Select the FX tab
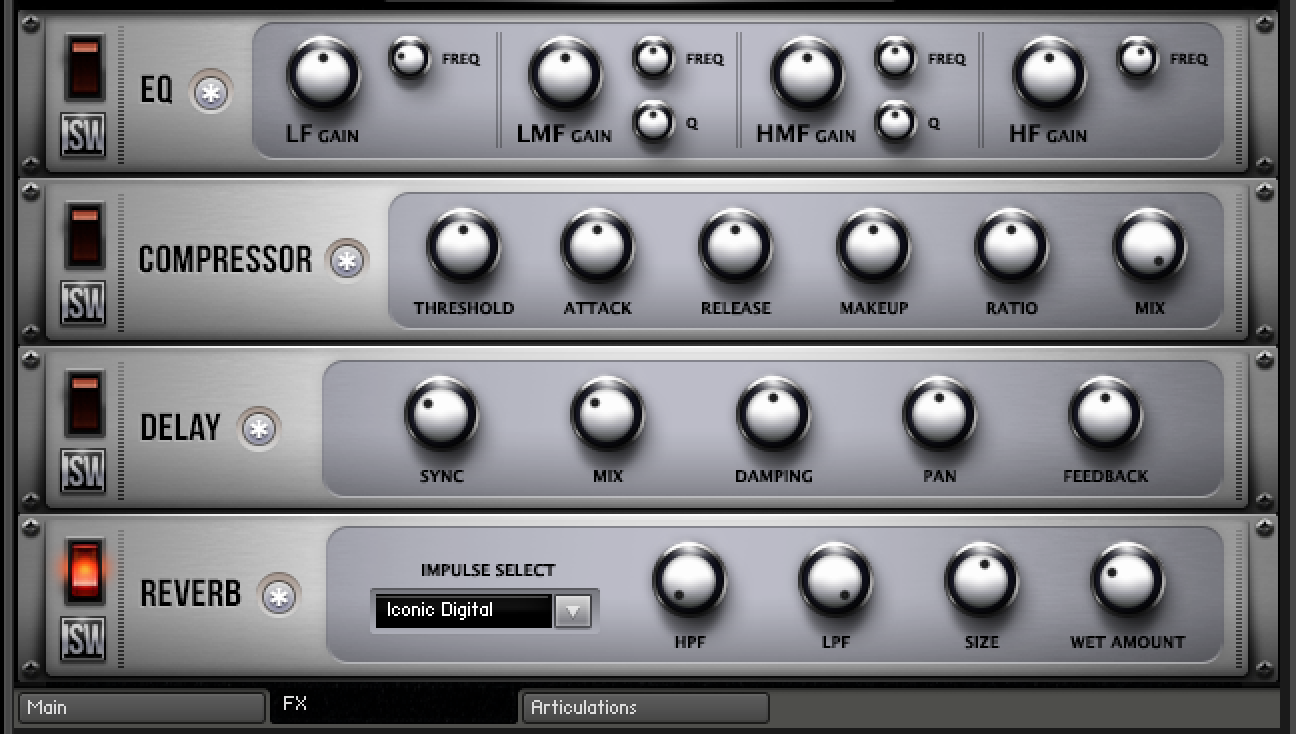Screen dimensions: 1296x734 pos(393,703)
